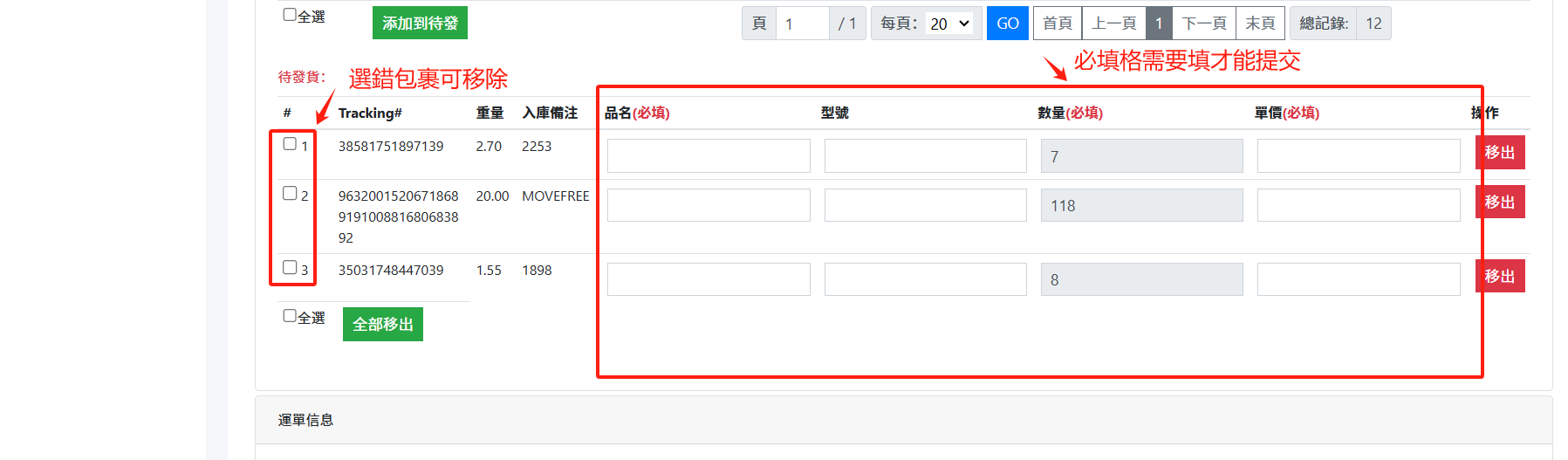Click 移出 for tracking 35031748447039
Image resolution: width=1568 pixels, height=460 pixels.
click(1499, 277)
